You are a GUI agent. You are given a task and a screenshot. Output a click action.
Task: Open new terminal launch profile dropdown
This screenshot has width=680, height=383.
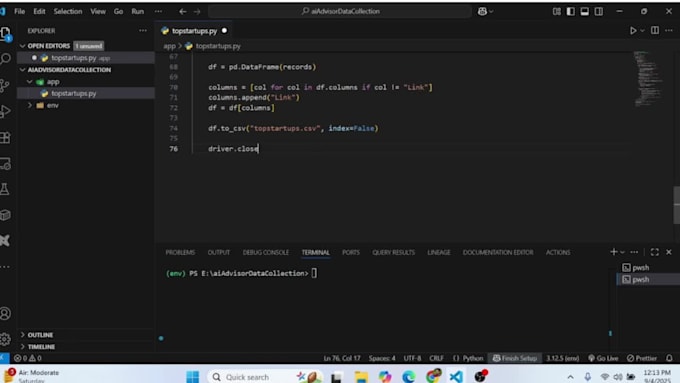pos(622,252)
